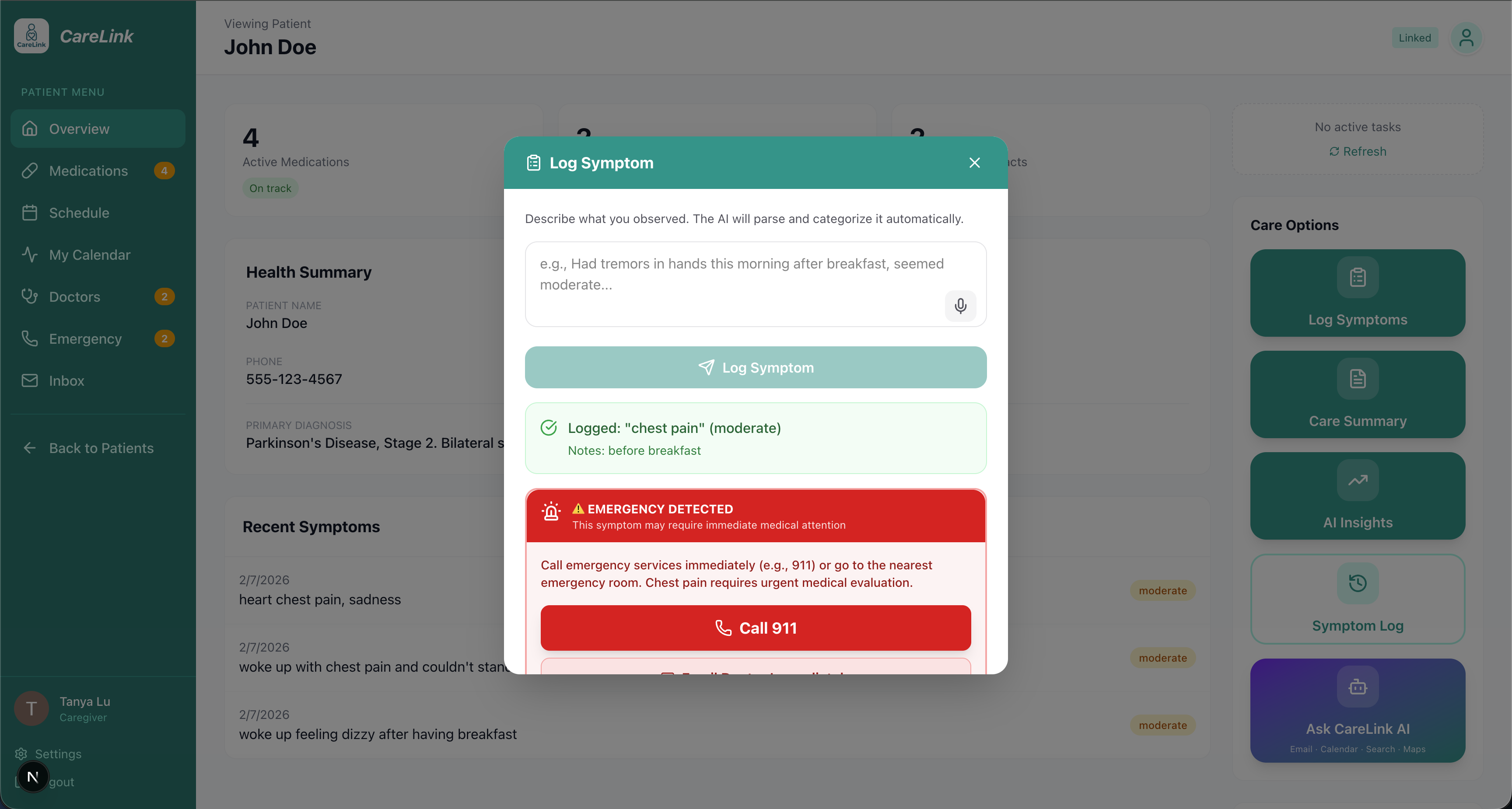Open Settings at sidebar bottom
The width and height of the screenshot is (1512, 809).
(57, 754)
